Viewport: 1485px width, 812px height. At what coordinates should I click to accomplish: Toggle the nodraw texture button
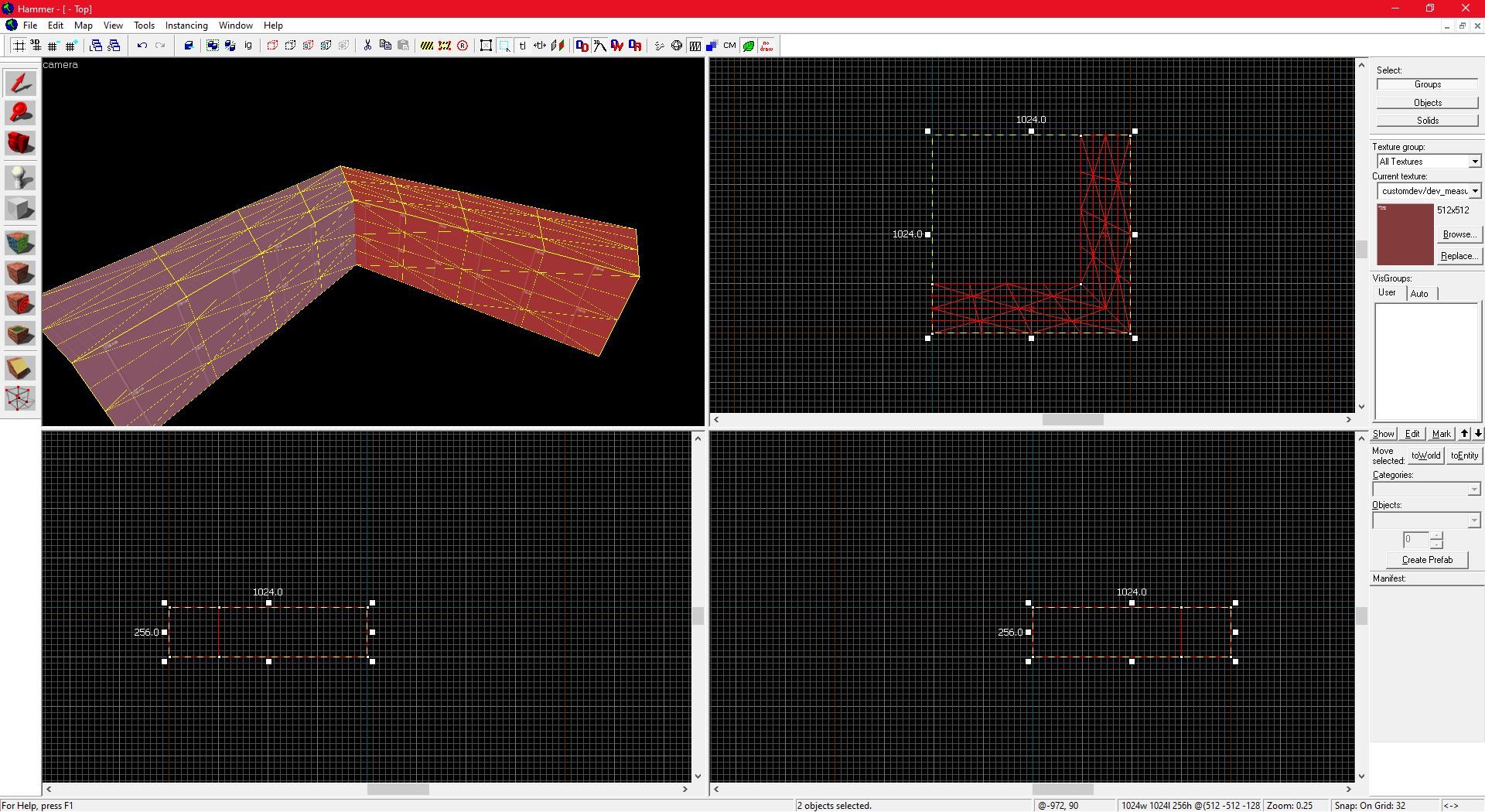click(766, 46)
